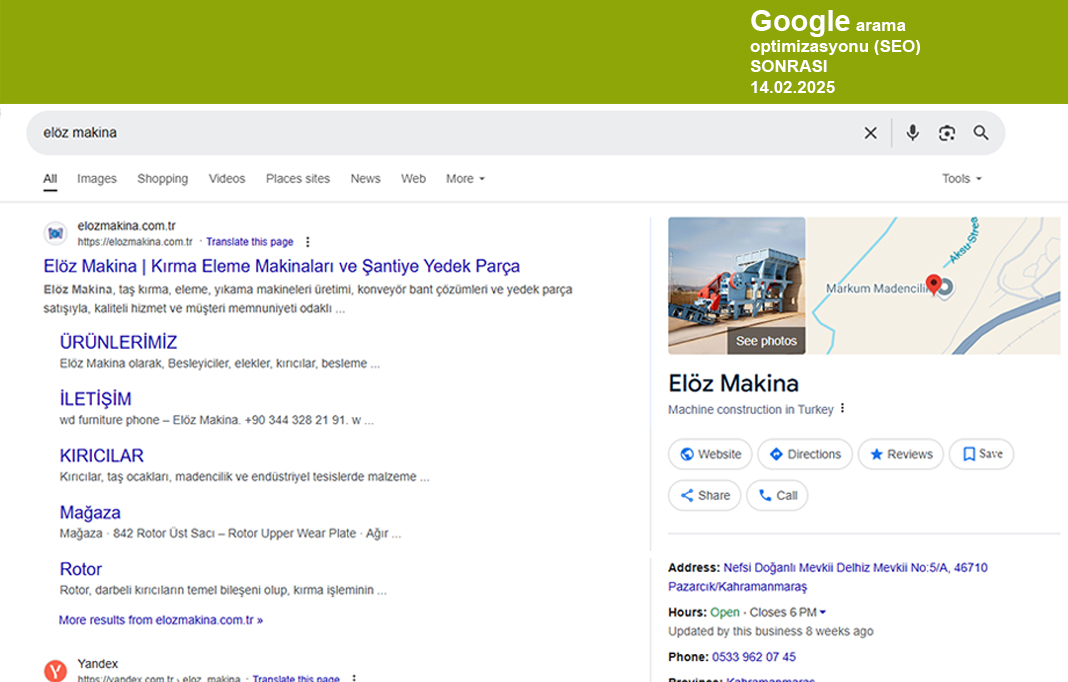The width and height of the screenshot is (1068, 682).
Task: Open search by image camera icon
Action: tap(947, 133)
